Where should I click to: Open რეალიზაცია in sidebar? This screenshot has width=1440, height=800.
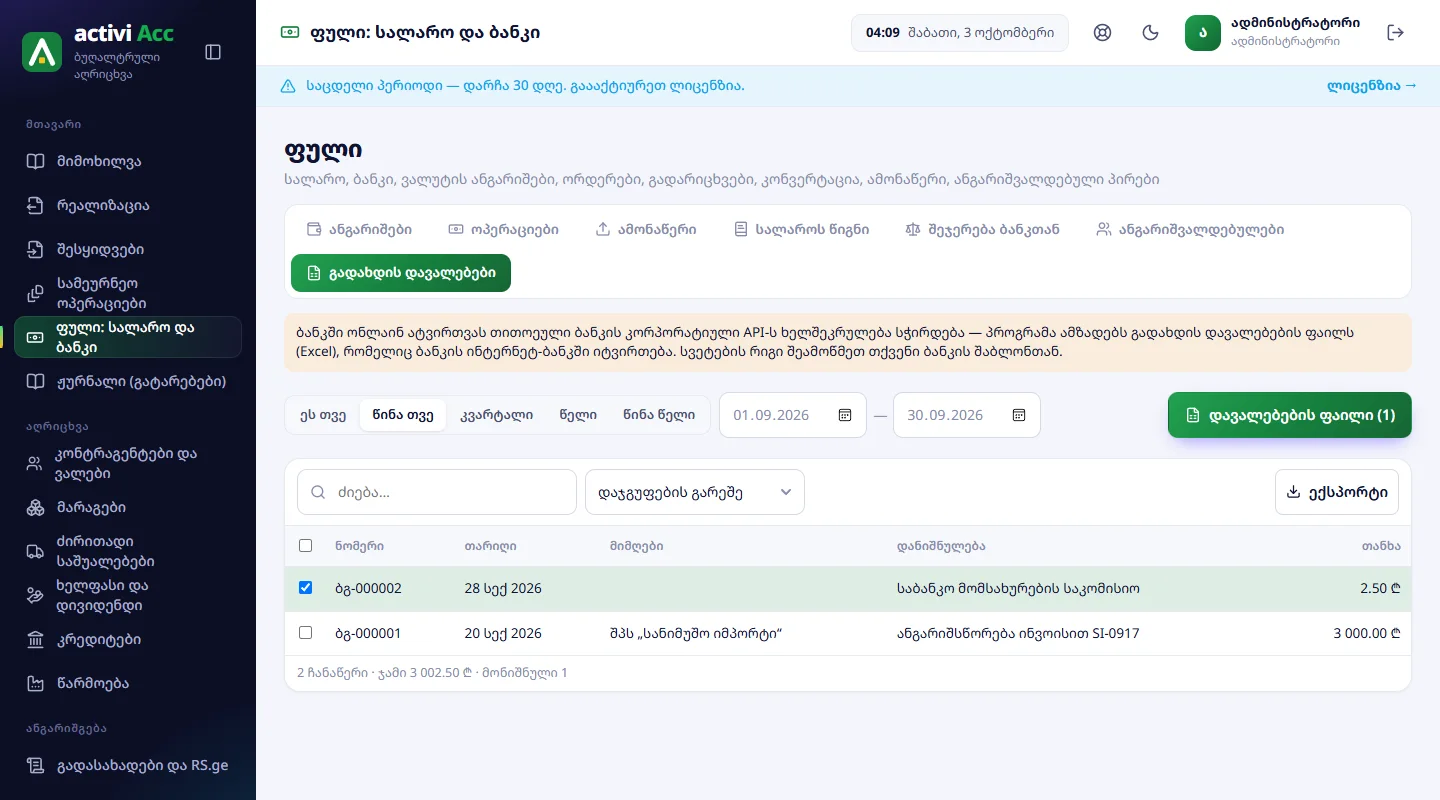click(128, 205)
